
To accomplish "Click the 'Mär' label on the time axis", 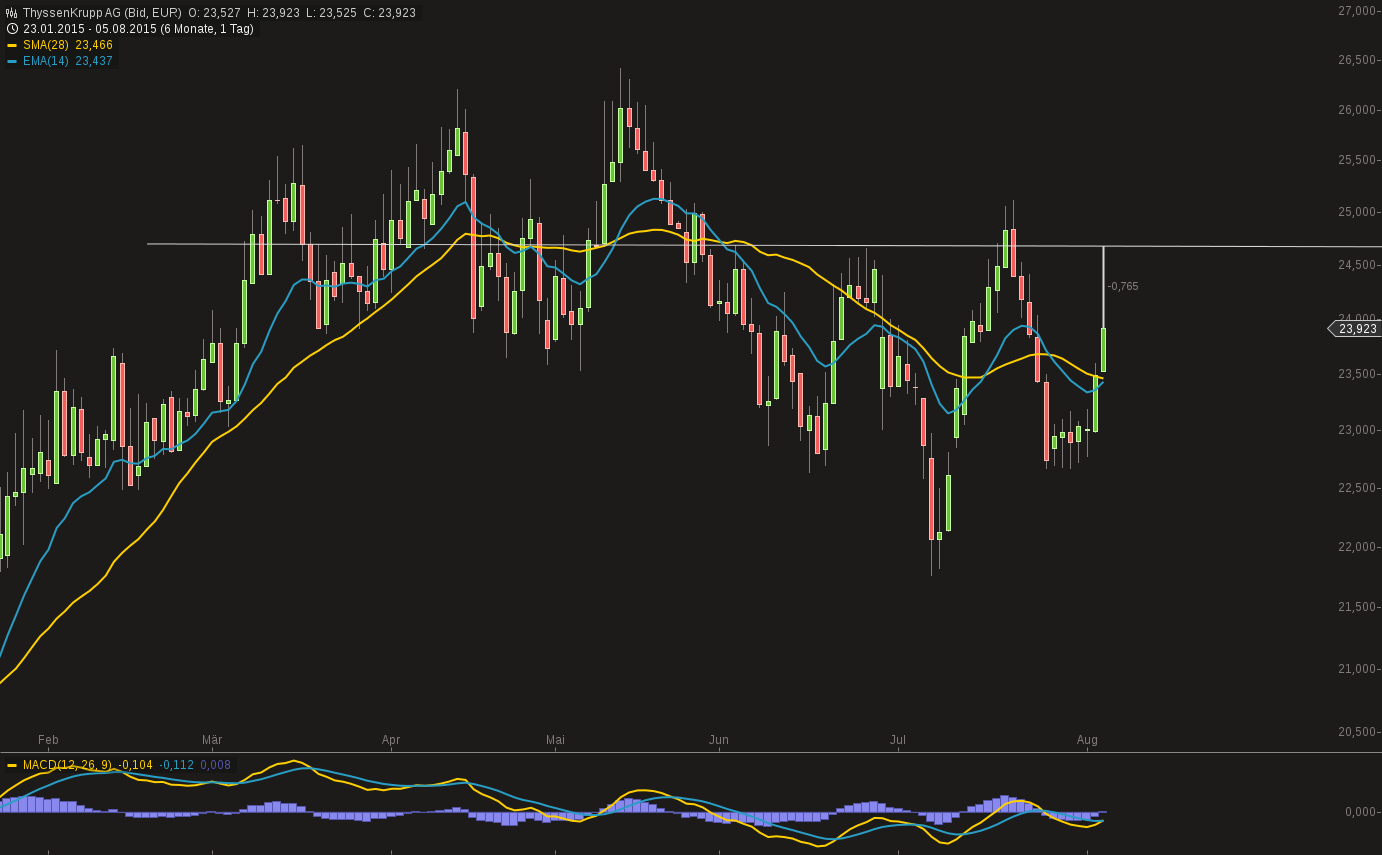I will (212, 740).
